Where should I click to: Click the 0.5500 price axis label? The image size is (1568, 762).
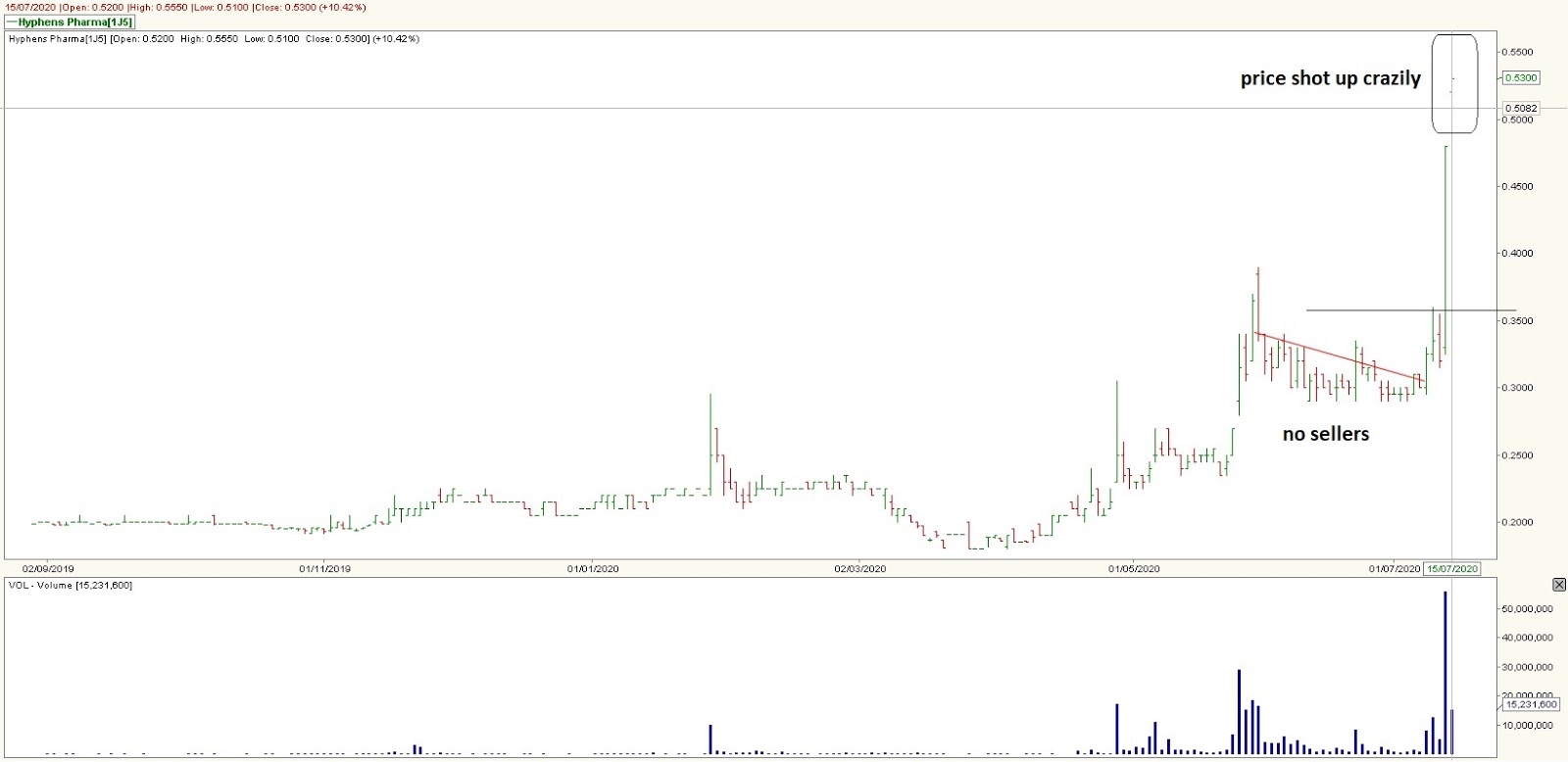(1519, 52)
